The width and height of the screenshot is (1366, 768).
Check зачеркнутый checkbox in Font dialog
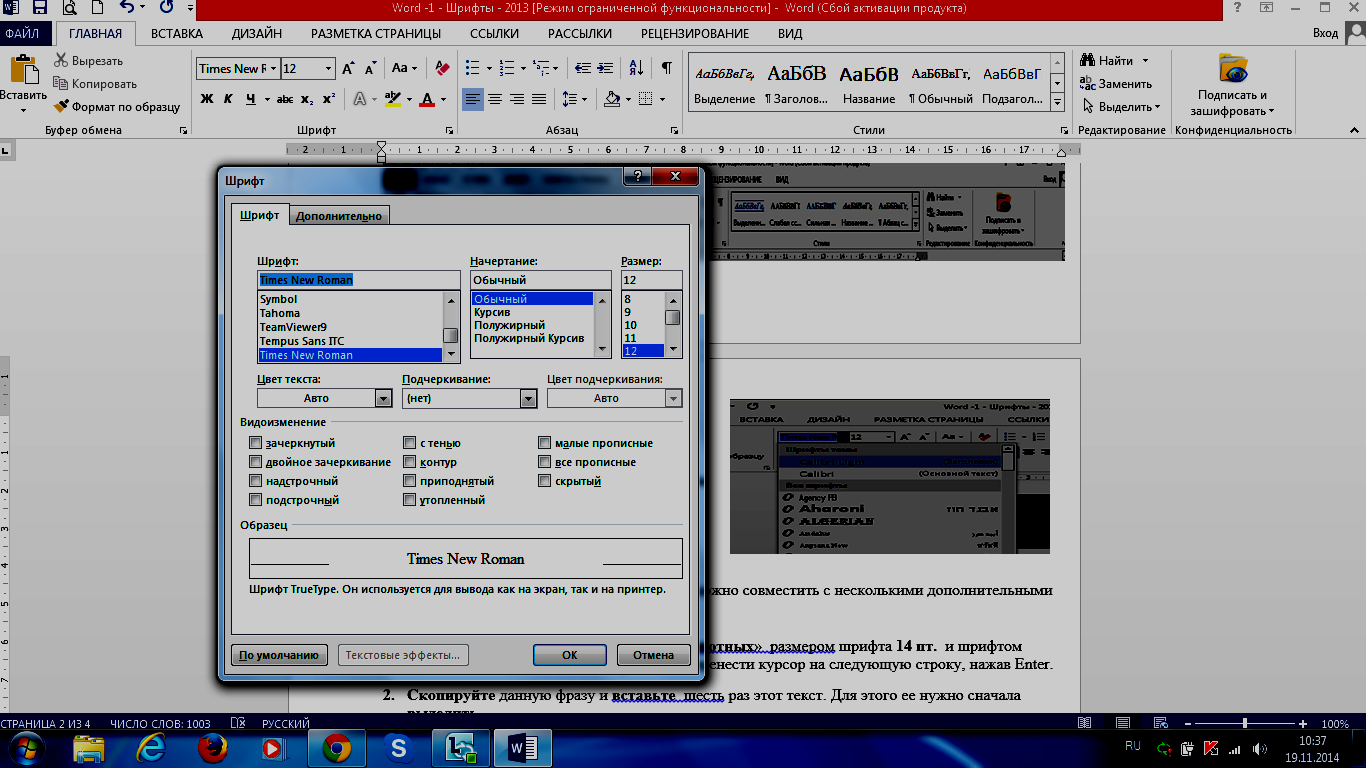(x=256, y=443)
